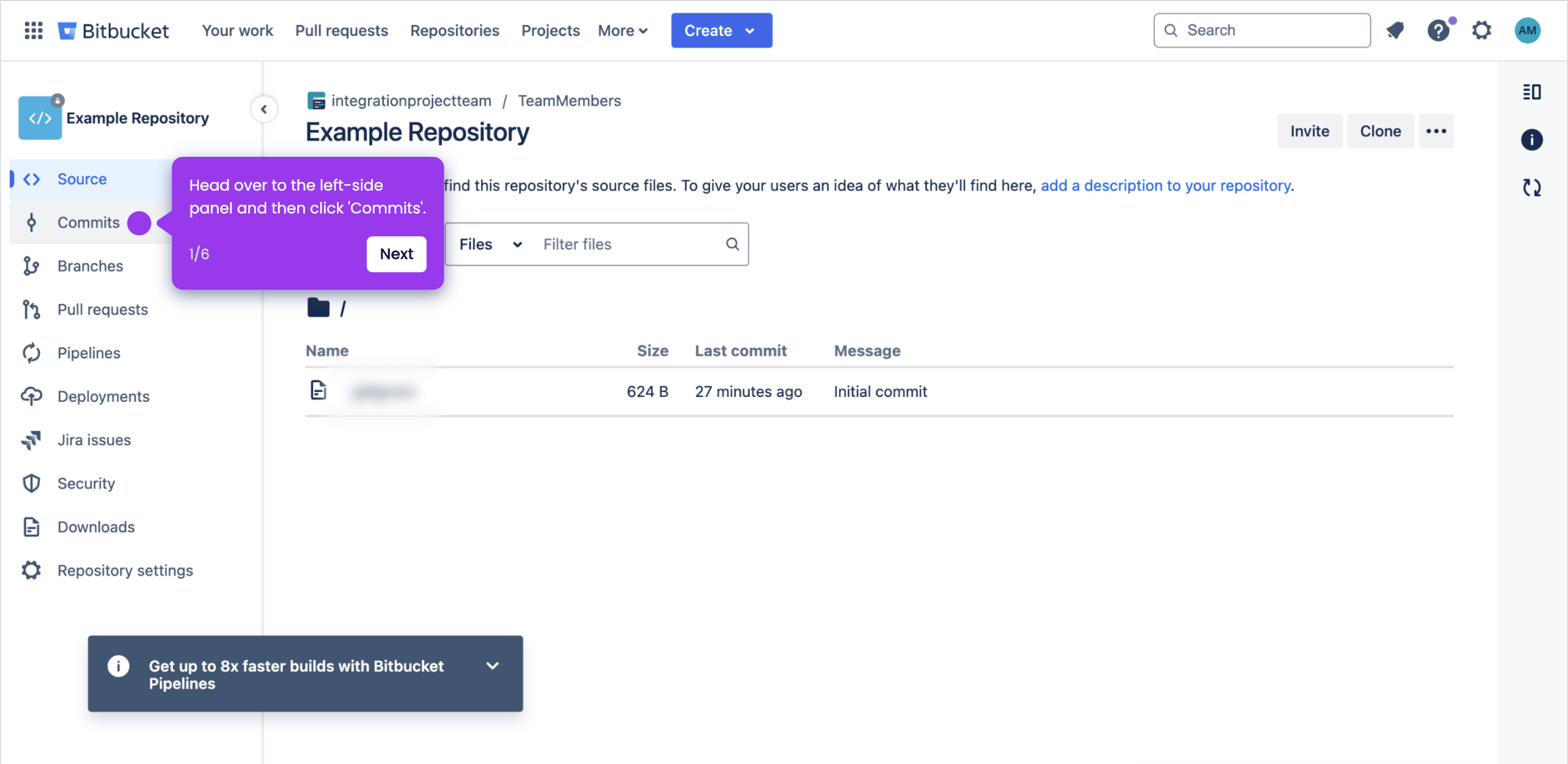
Task: Open Pull requests in top navigation
Action: point(341,30)
